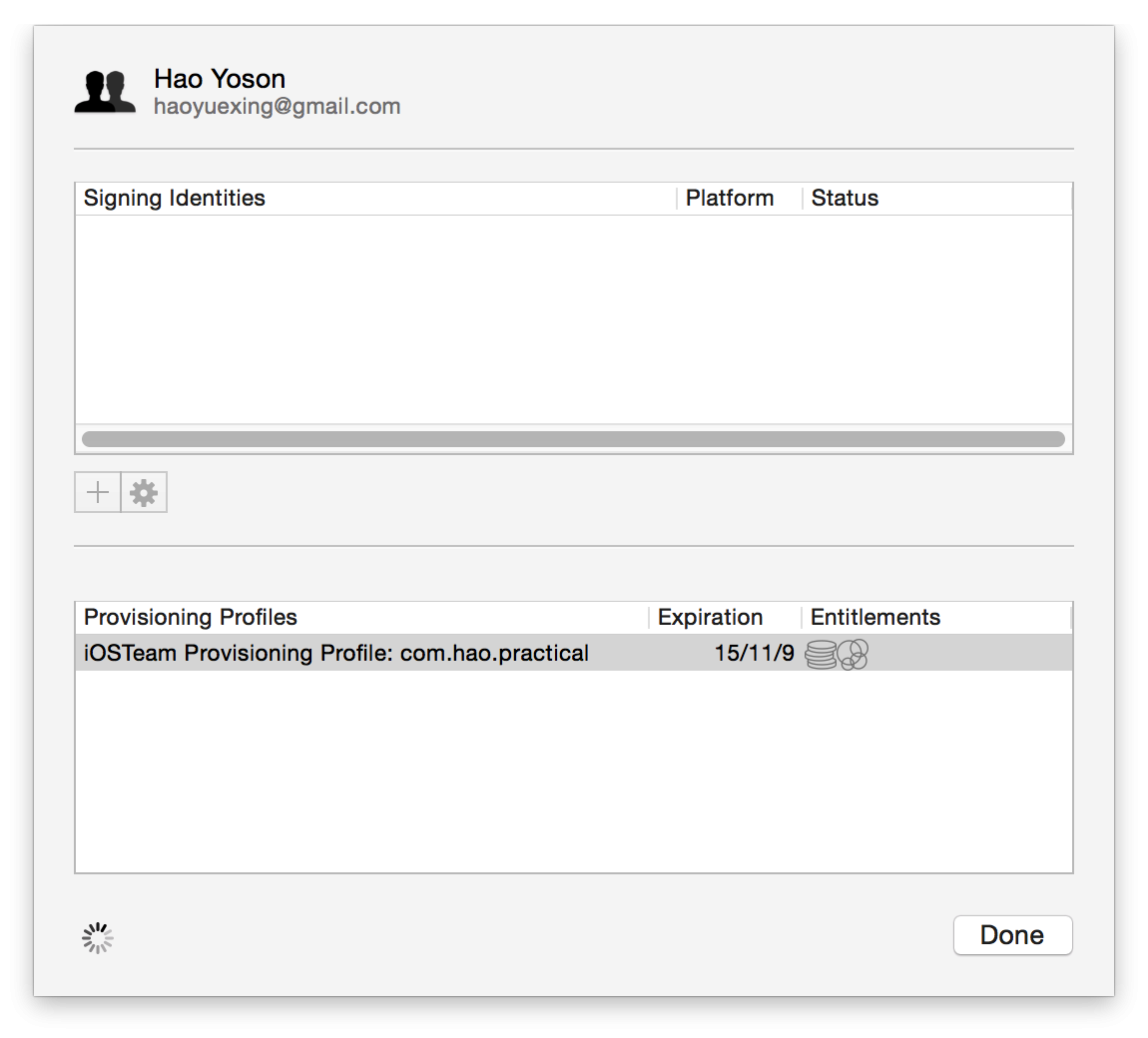Open the gear action menu
Viewport: 1148px width, 1038px height.
(x=144, y=492)
